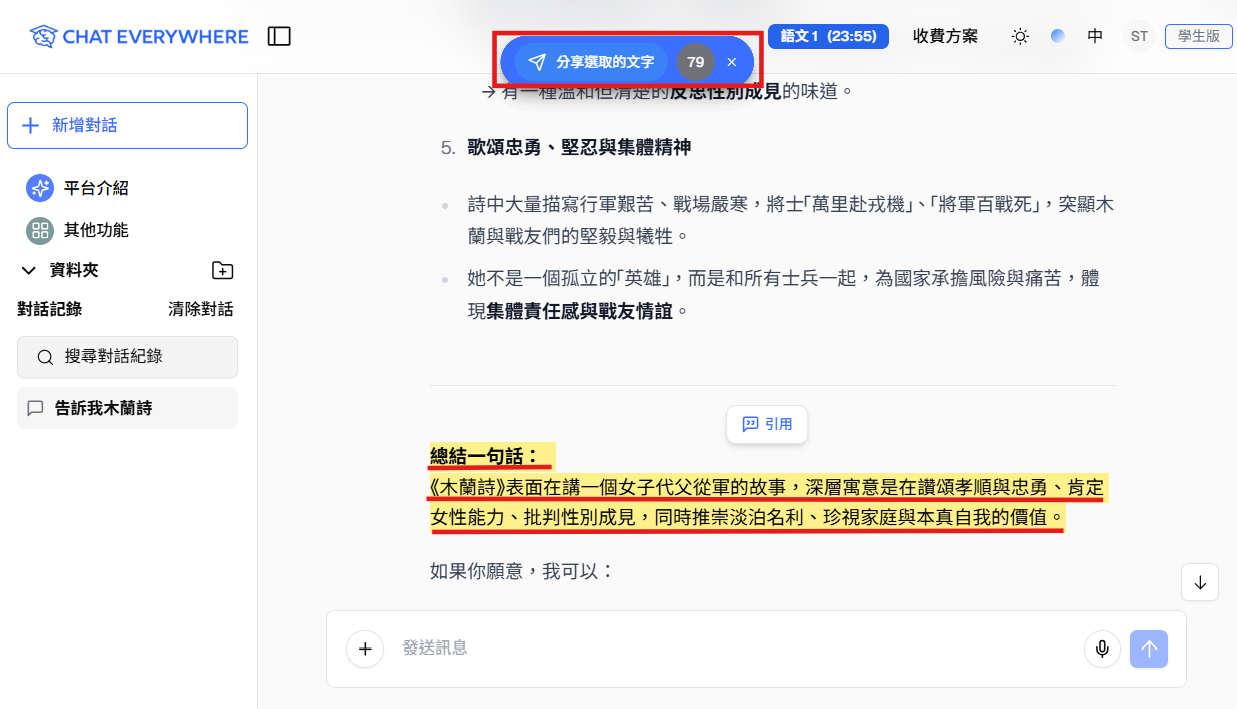Switch language with 中 button
1237x709 pixels.
point(1095,37)
